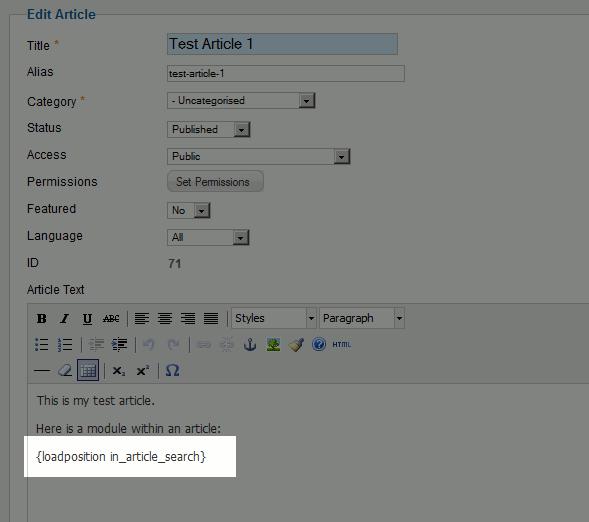This screenshot has width=589, height=522.
Task: Center align the text
Action: point(165,318)
